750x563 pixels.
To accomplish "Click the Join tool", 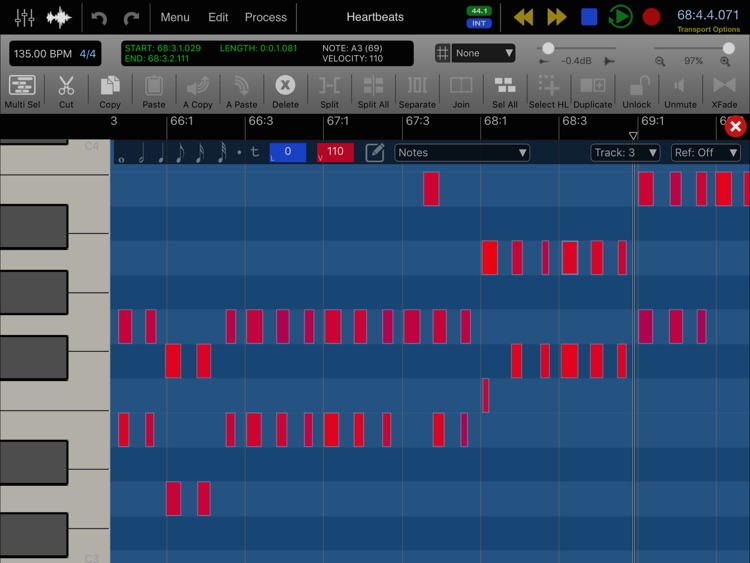I will (x=461, y=92).
